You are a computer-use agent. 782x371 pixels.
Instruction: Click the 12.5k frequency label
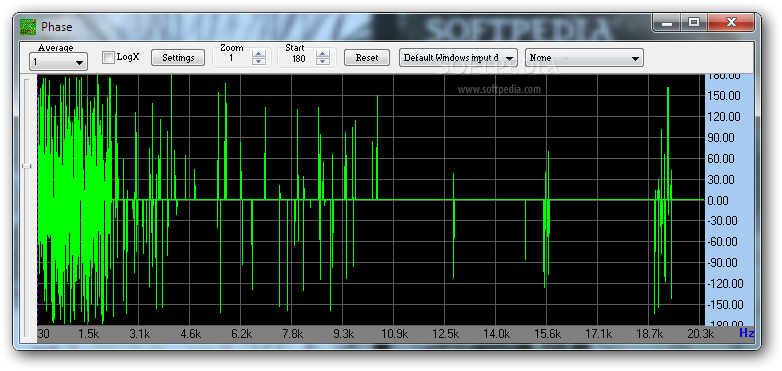(x=445, y=334)
